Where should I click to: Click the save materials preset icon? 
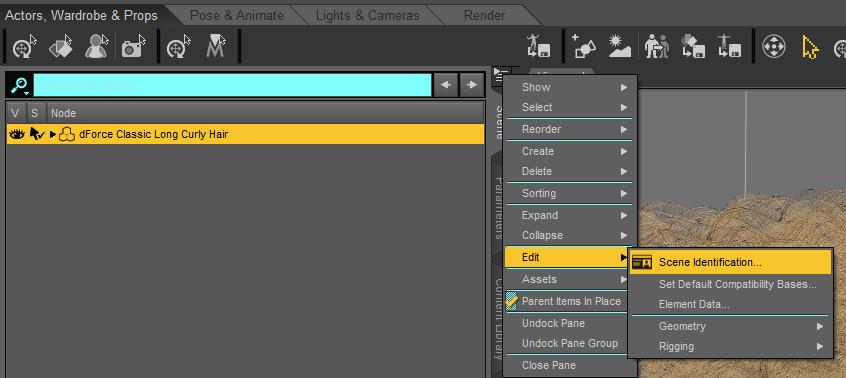click(692, 47)
